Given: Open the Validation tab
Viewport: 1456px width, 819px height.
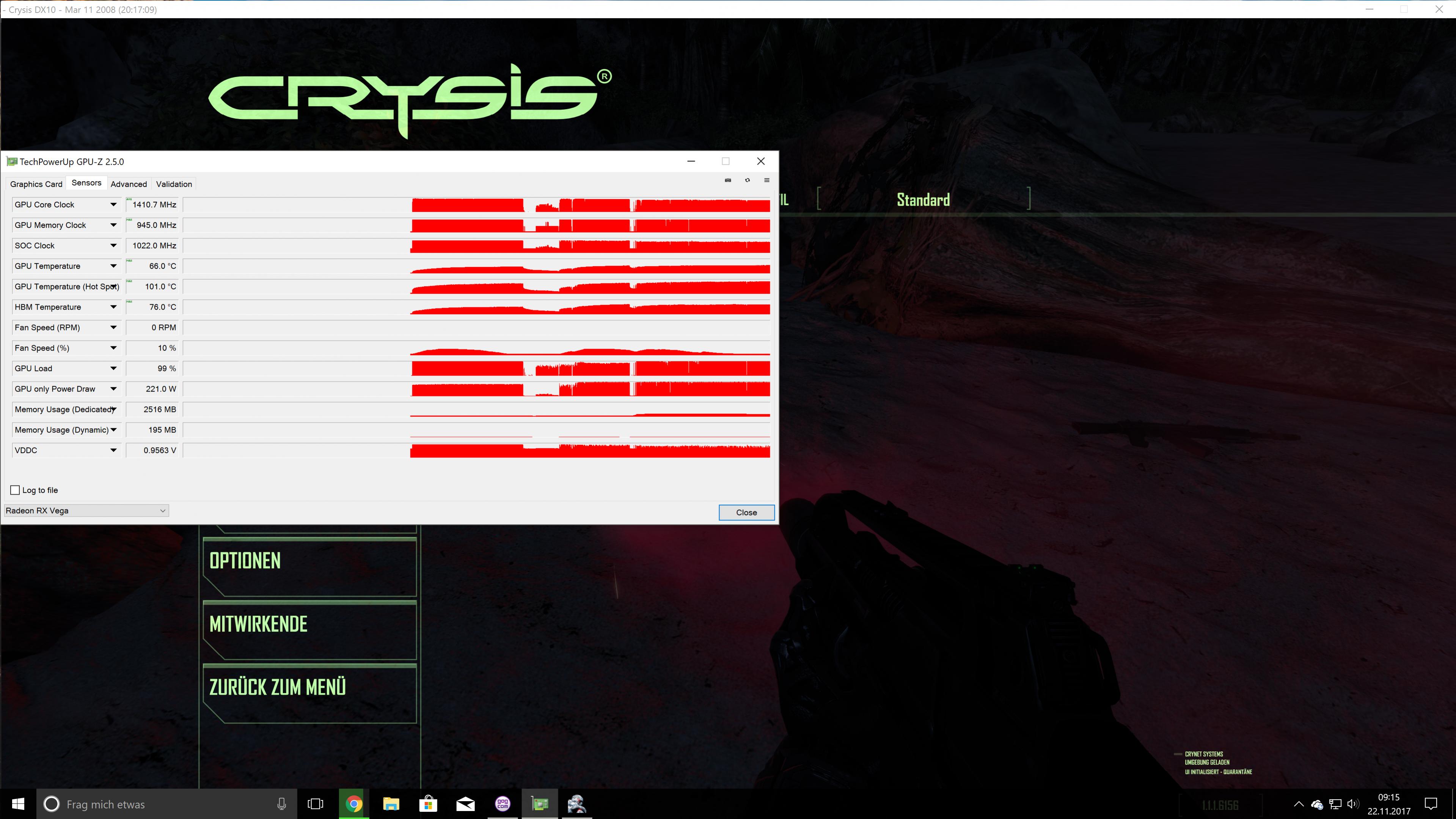Looking at the screenshot, I should (174, 184).
